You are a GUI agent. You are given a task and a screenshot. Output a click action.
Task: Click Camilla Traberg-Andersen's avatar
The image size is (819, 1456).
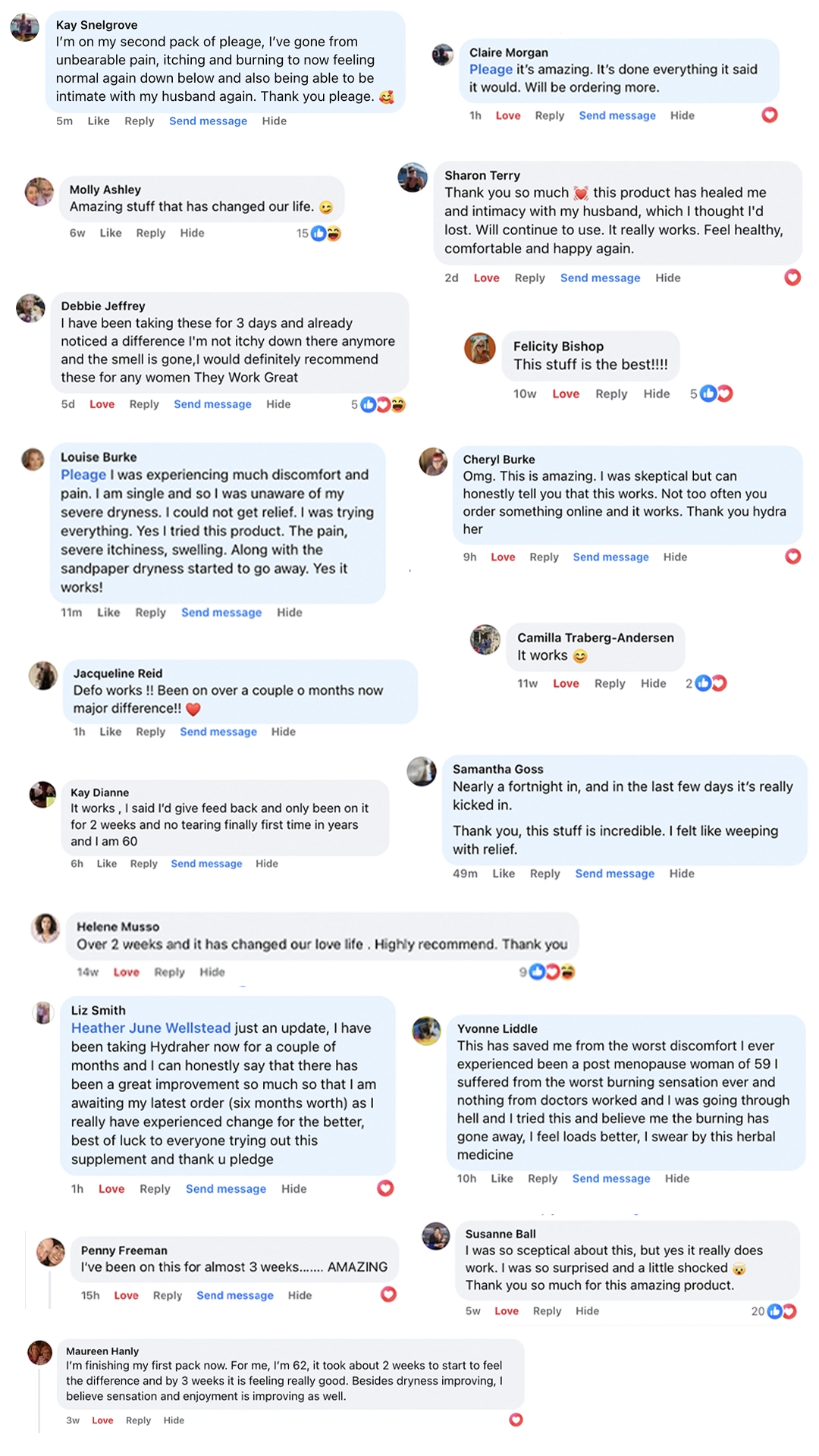485,639
